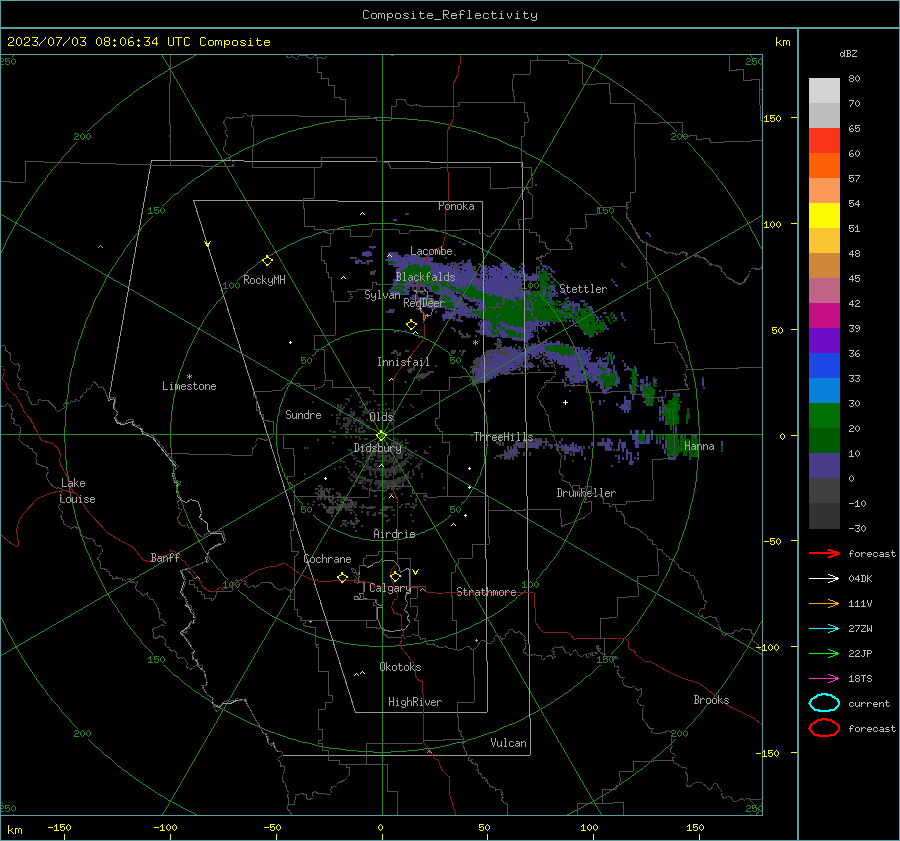Image resolution: width=900 pixels, height=841 pixels.
Task: Click the cyan 'current' ellipse legend icon
Action: tap(824, 703)
